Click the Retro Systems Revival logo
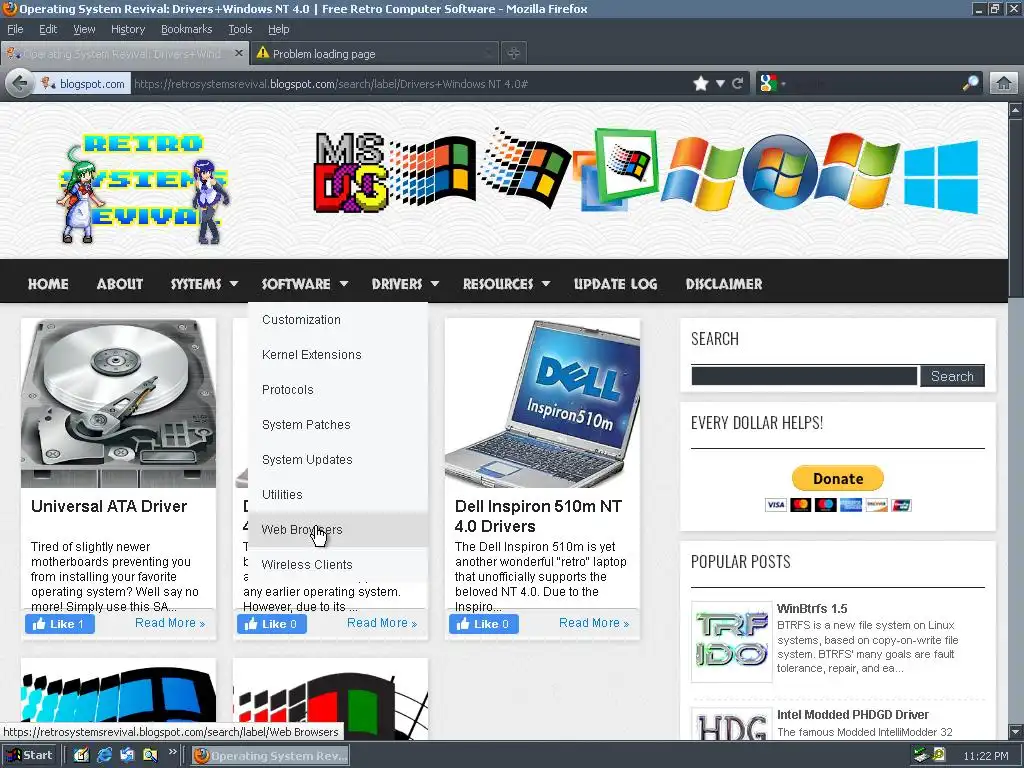 [144, 188]
